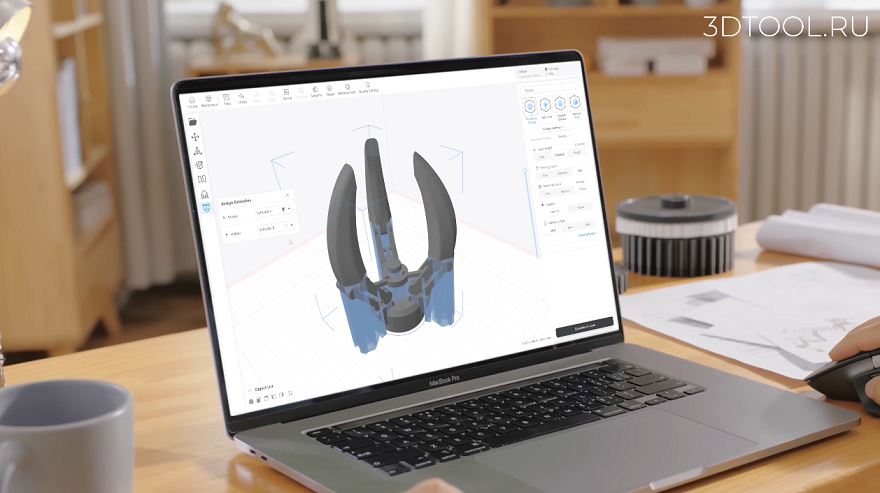Viewport: 880px width, 493px height.
Task: Open the Helpers extruder dropdown
Action: pyautogui.click(x=276, y=228)
